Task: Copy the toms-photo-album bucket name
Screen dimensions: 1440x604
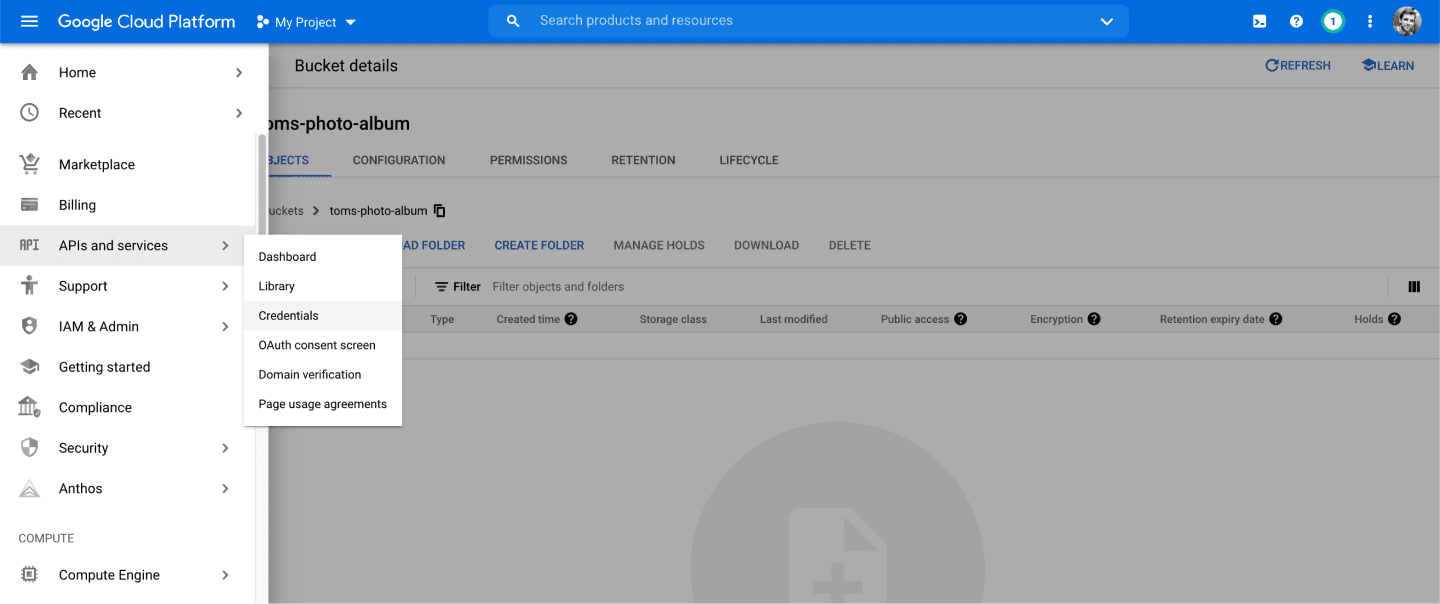Action: point(438,211)
